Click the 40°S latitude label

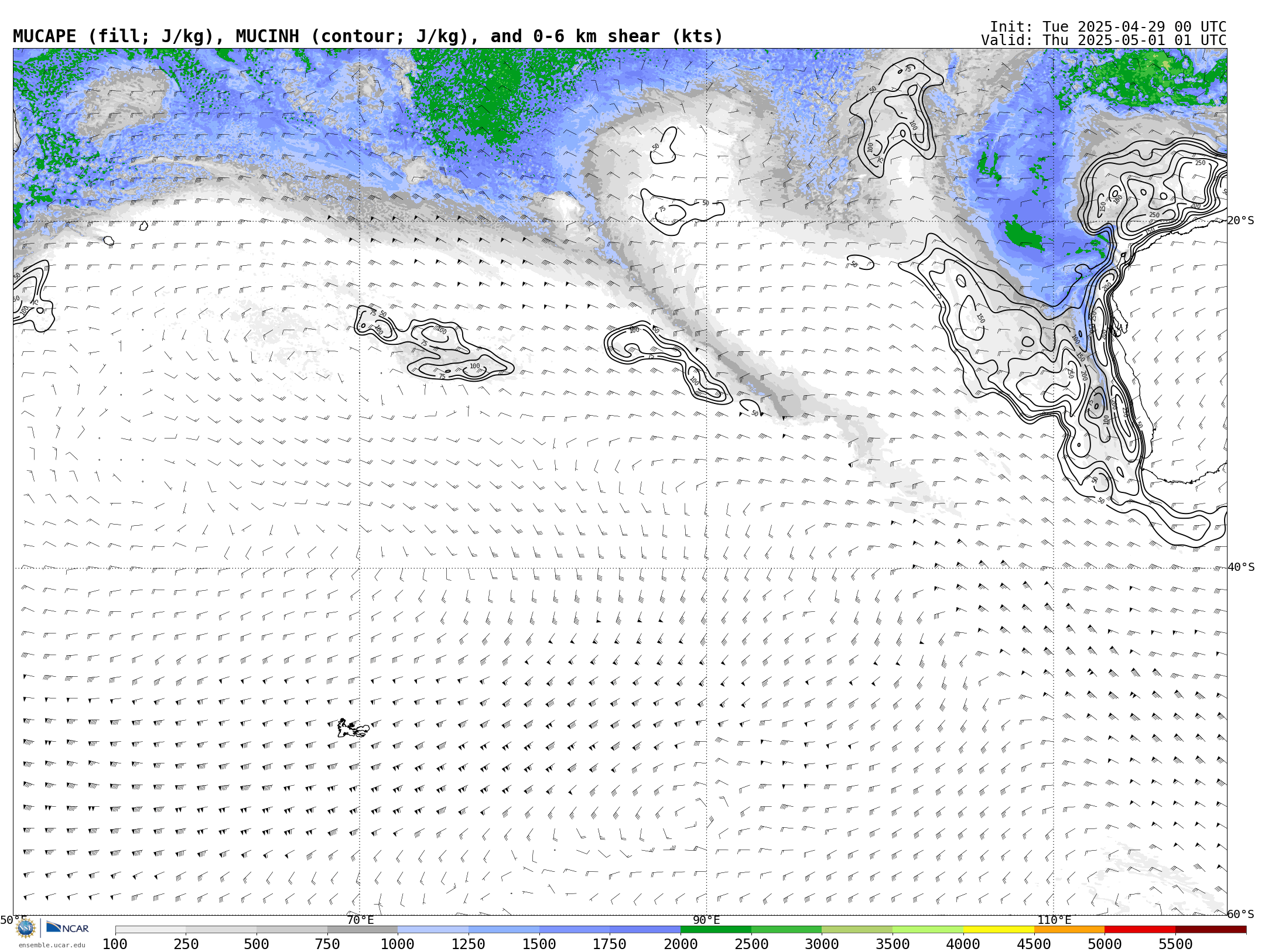[x=1241, y=567]
